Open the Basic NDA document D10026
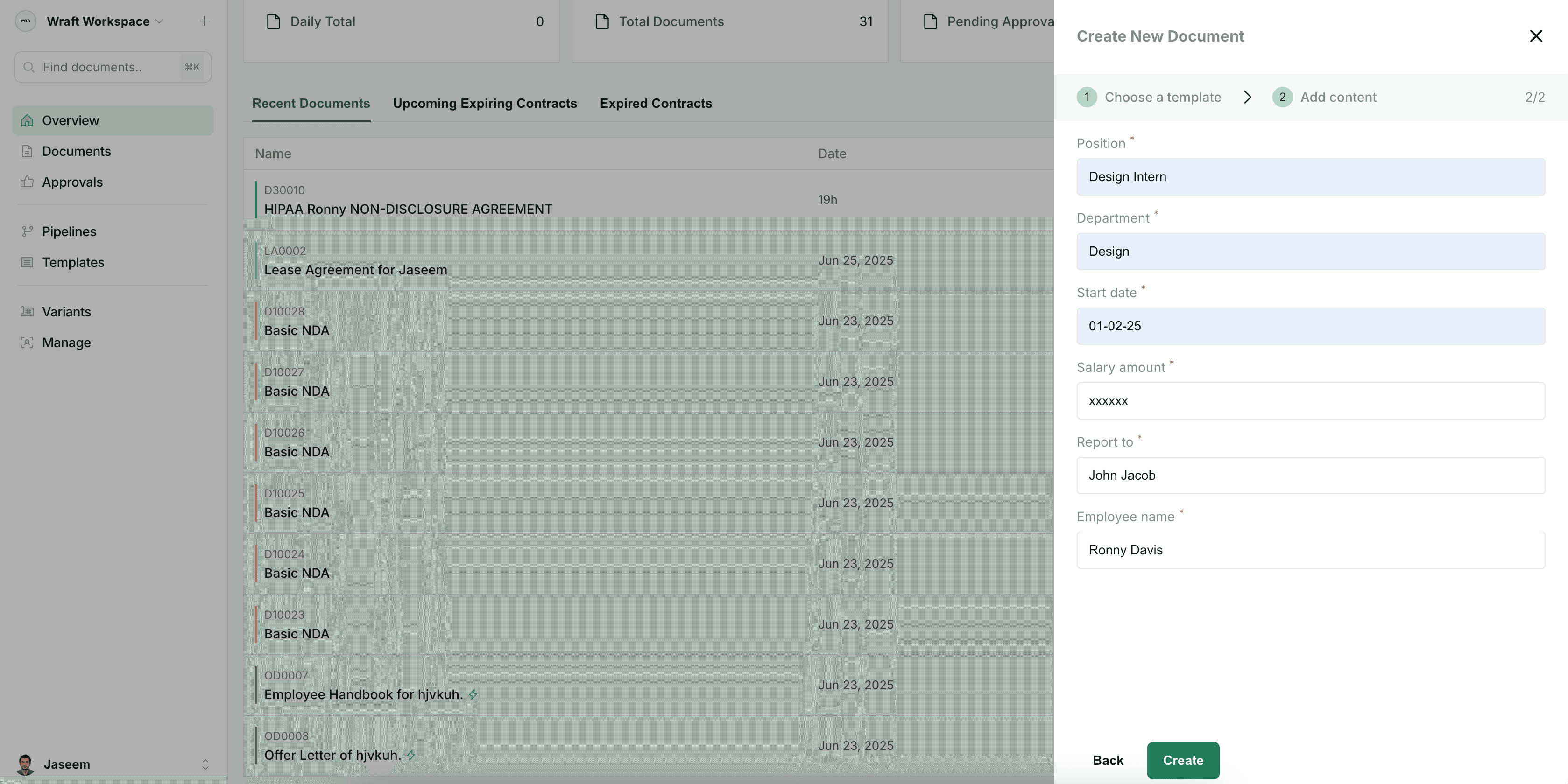 tap(297, 452)
